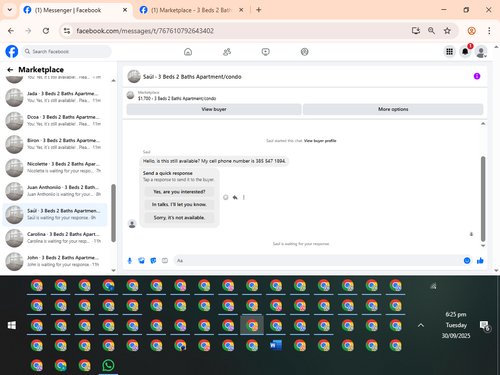View site information icon in address bar

[x=67, y=31]
